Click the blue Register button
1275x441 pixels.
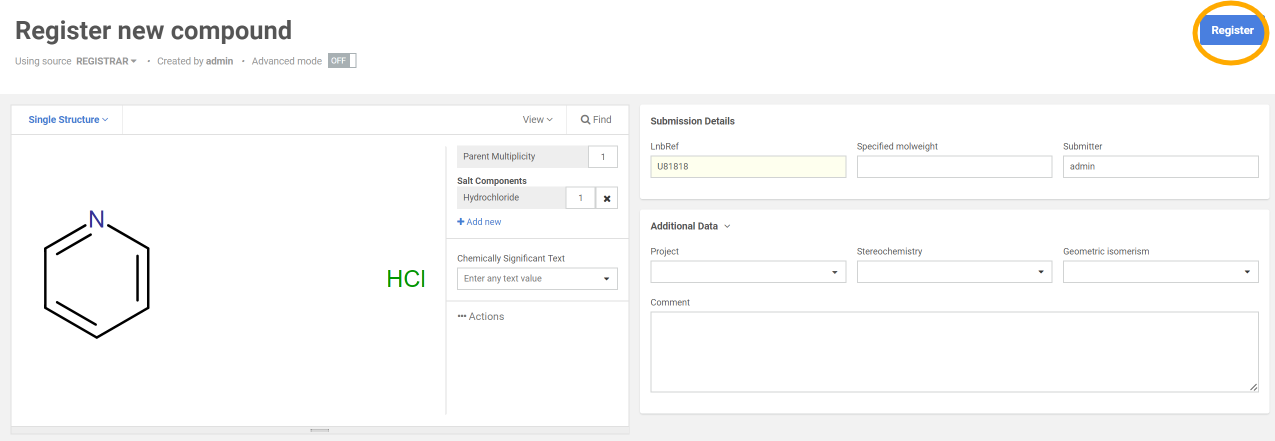(1231, 31)
